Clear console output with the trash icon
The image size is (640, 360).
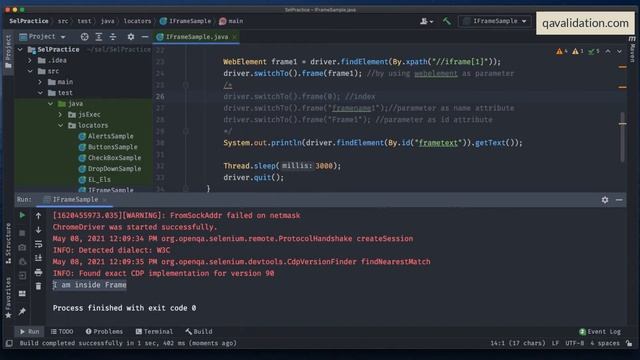pos(38,286)
